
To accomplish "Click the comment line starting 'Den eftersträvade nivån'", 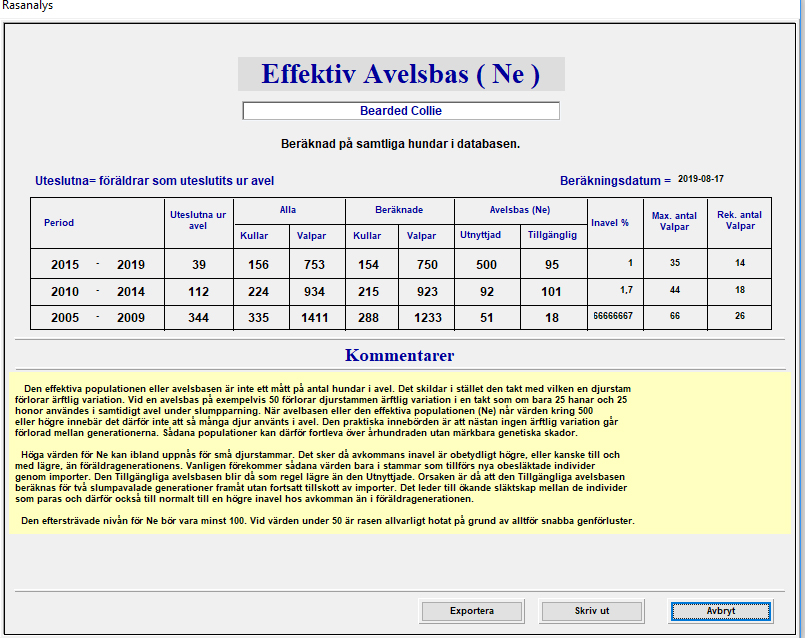I will coord(328,521).
